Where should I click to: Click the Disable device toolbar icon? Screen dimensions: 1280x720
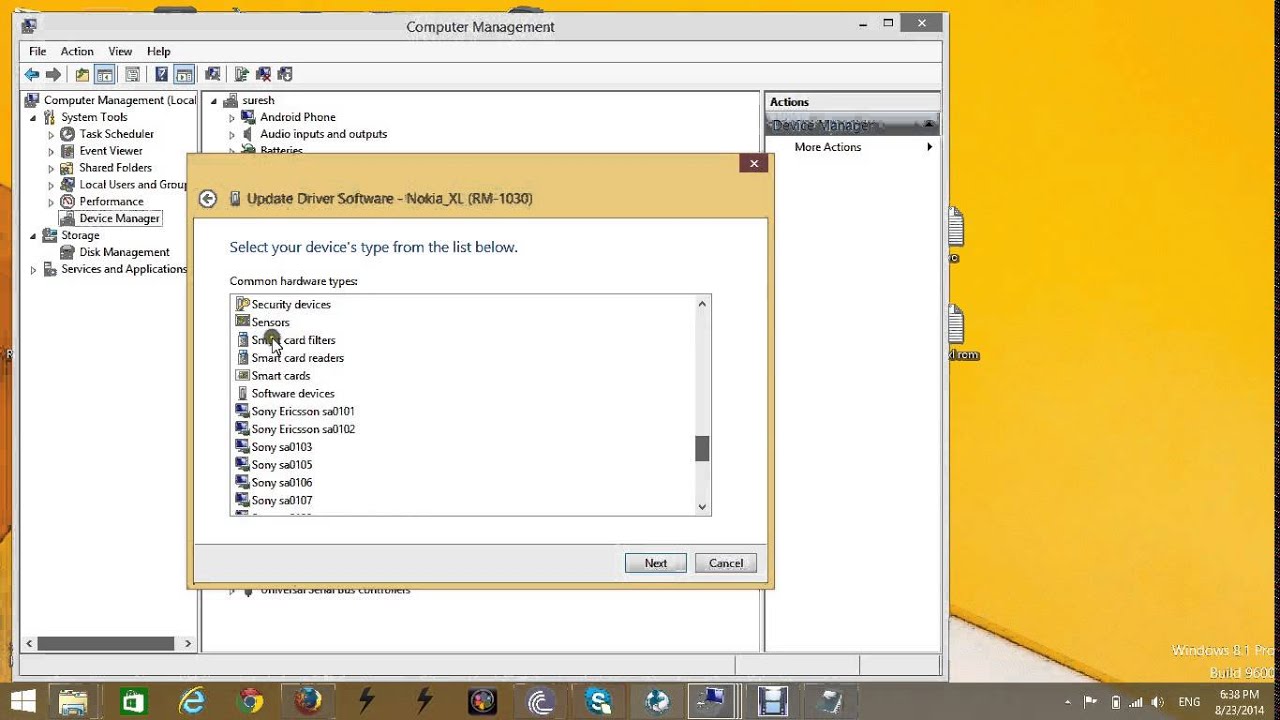click(285, 74)
